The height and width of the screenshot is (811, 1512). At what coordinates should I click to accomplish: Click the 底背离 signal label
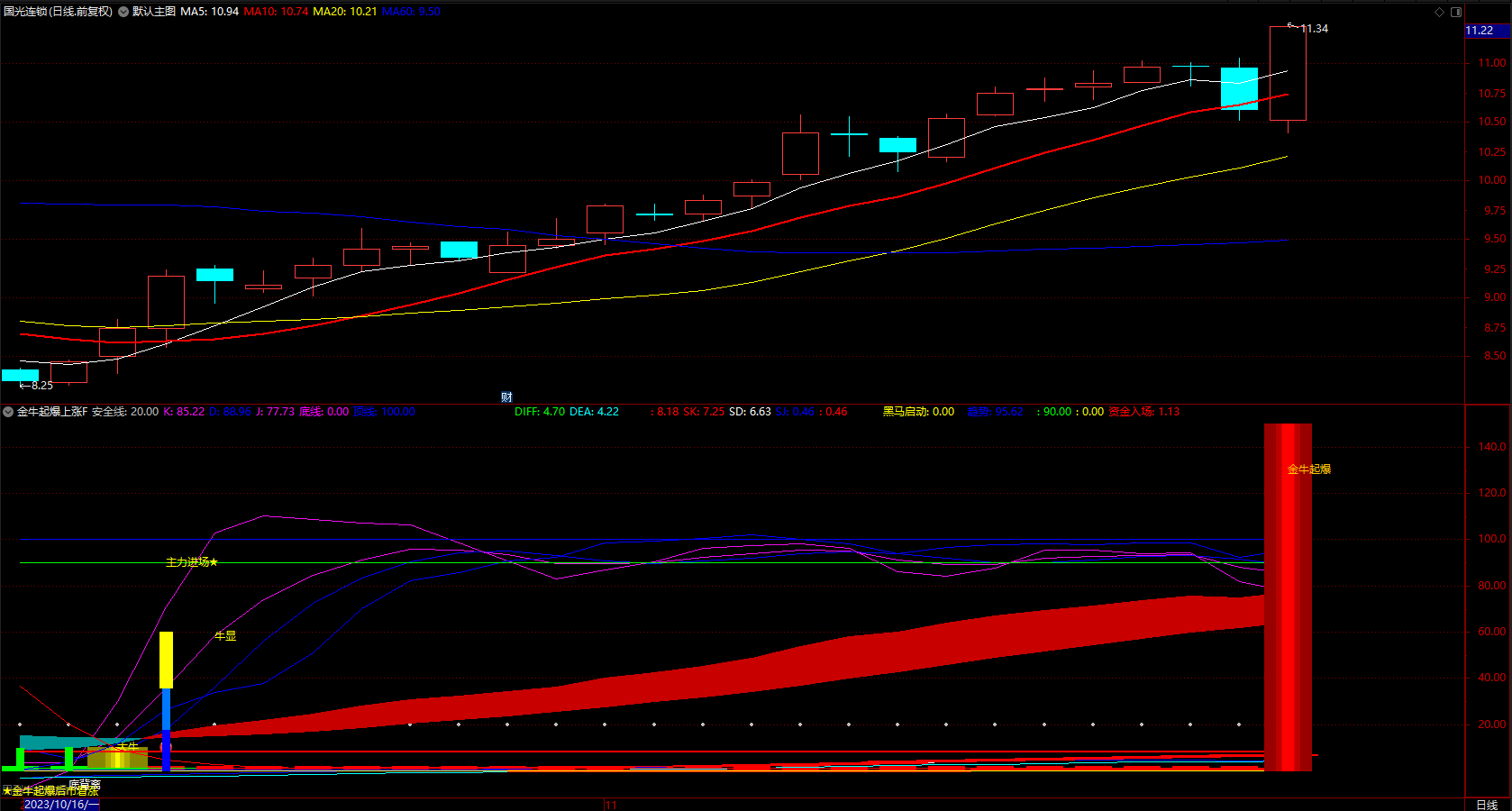point(85,785)
